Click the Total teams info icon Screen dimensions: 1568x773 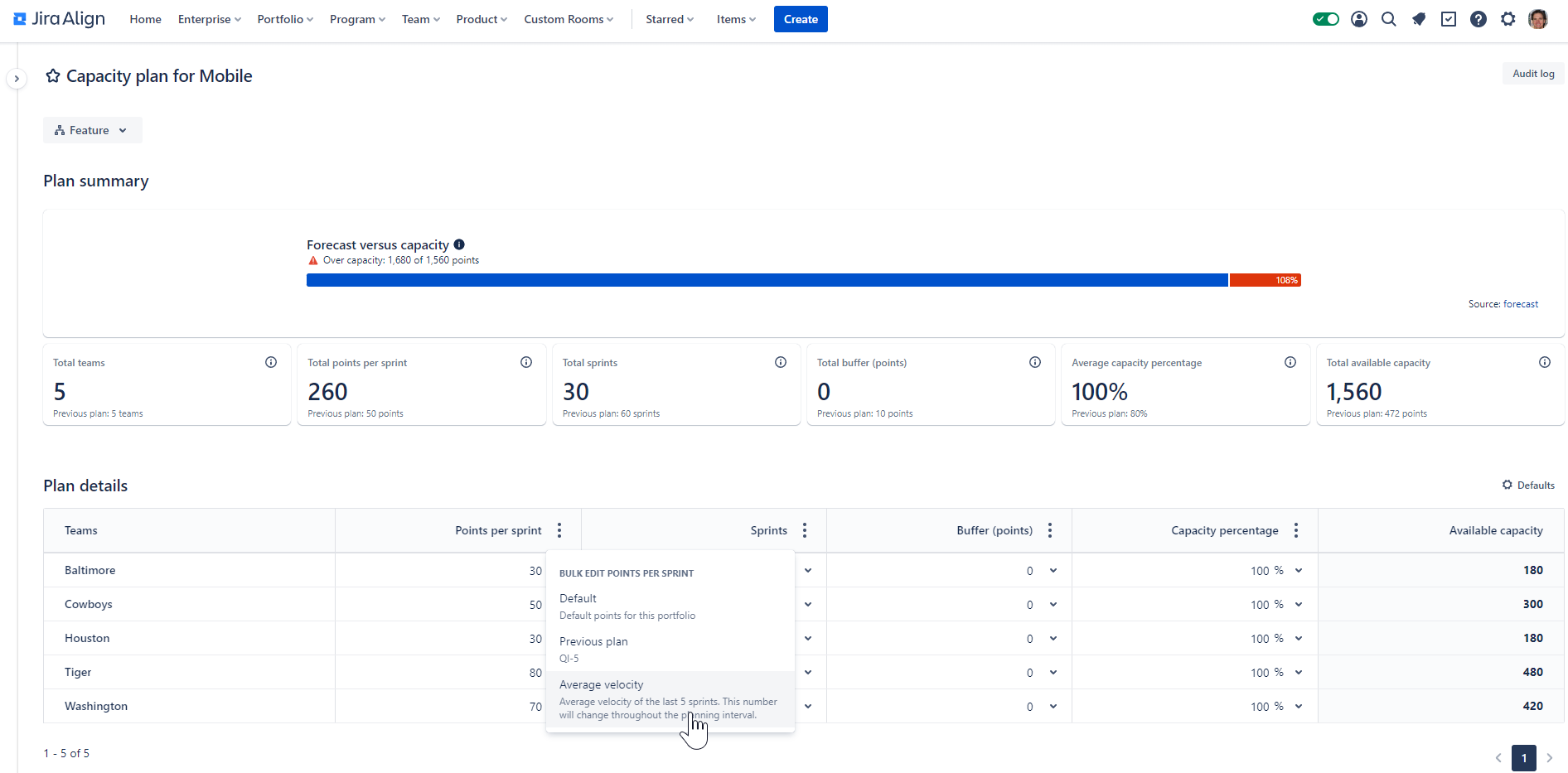tap(271, 362)
